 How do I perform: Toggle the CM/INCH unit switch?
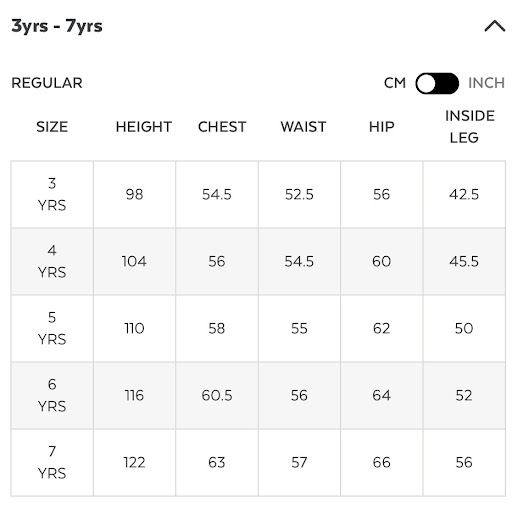click(x=437, y=83)
